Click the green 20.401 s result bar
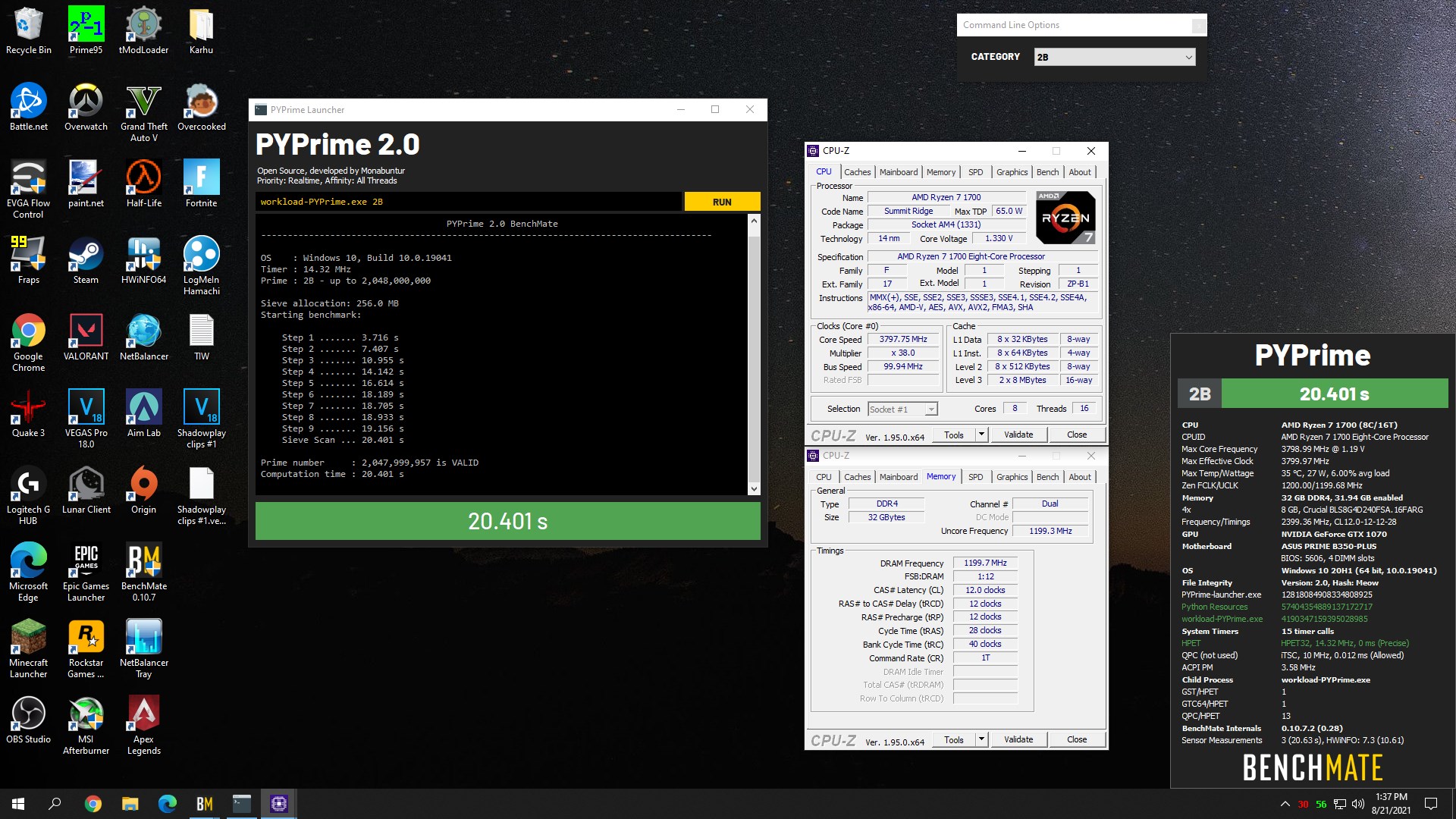The image size is (1456, 819). tap(508, 521)
